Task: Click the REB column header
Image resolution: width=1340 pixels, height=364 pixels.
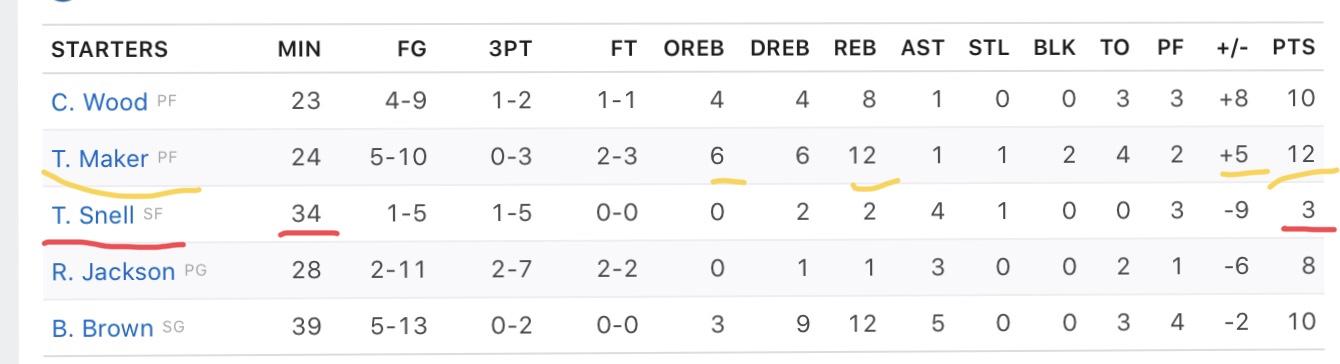Action: coord(855,50)
